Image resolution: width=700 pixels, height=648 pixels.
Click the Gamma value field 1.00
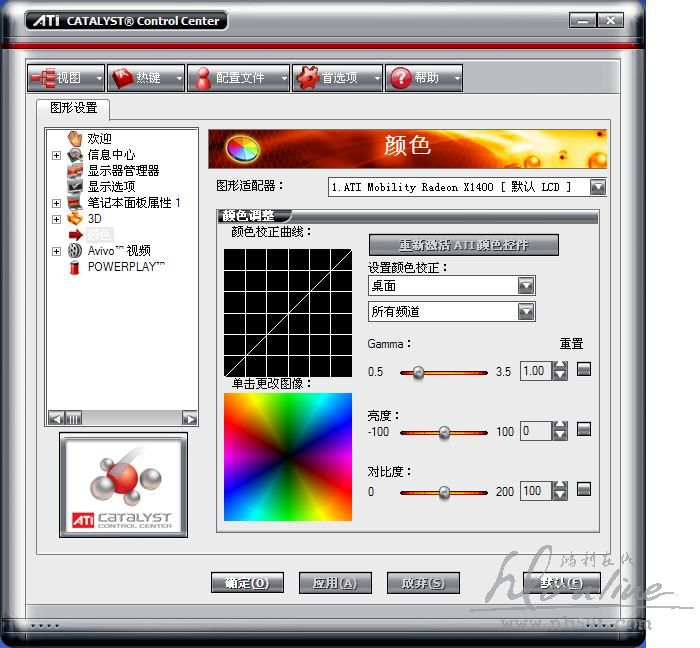(x=536, y=371)
